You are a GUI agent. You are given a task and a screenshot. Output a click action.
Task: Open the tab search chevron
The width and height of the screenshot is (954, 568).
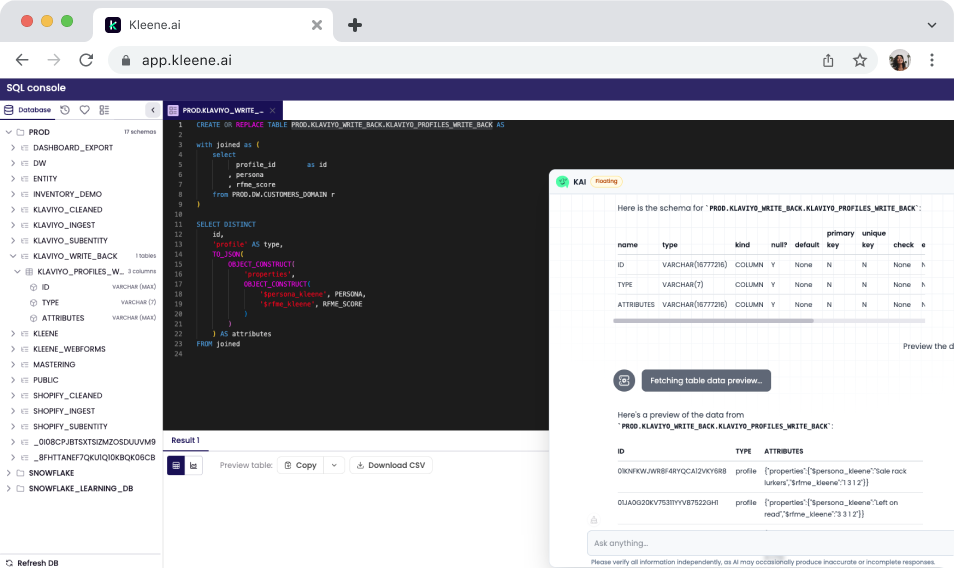[x=931, y=25]
